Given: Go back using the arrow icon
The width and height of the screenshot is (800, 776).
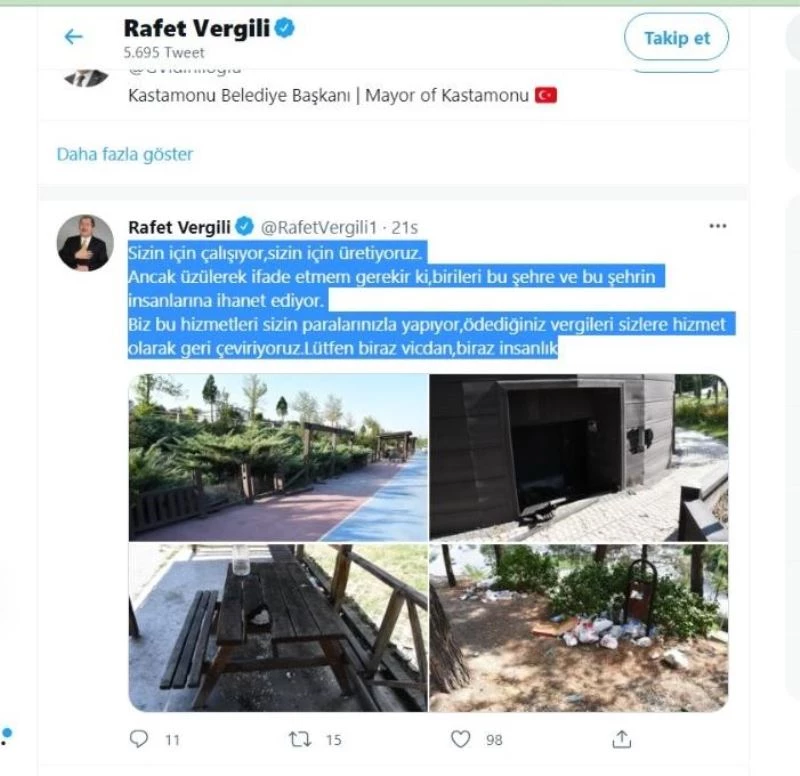Looking at the screenshot, I should pyautogui.click(x=71, y=36).
